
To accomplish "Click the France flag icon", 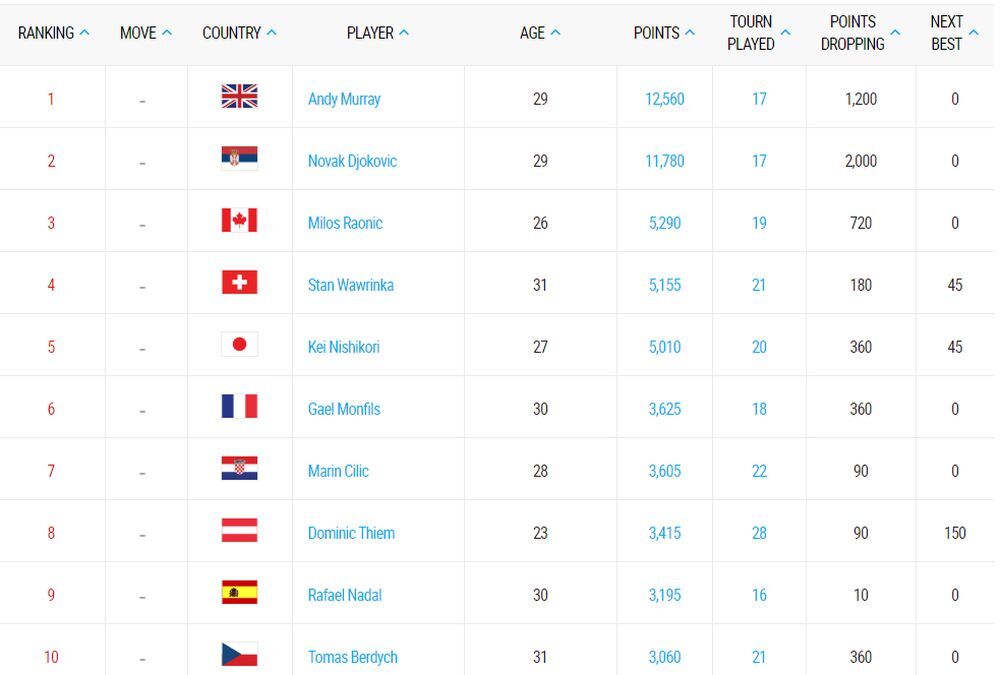I will tap(239, 407).
